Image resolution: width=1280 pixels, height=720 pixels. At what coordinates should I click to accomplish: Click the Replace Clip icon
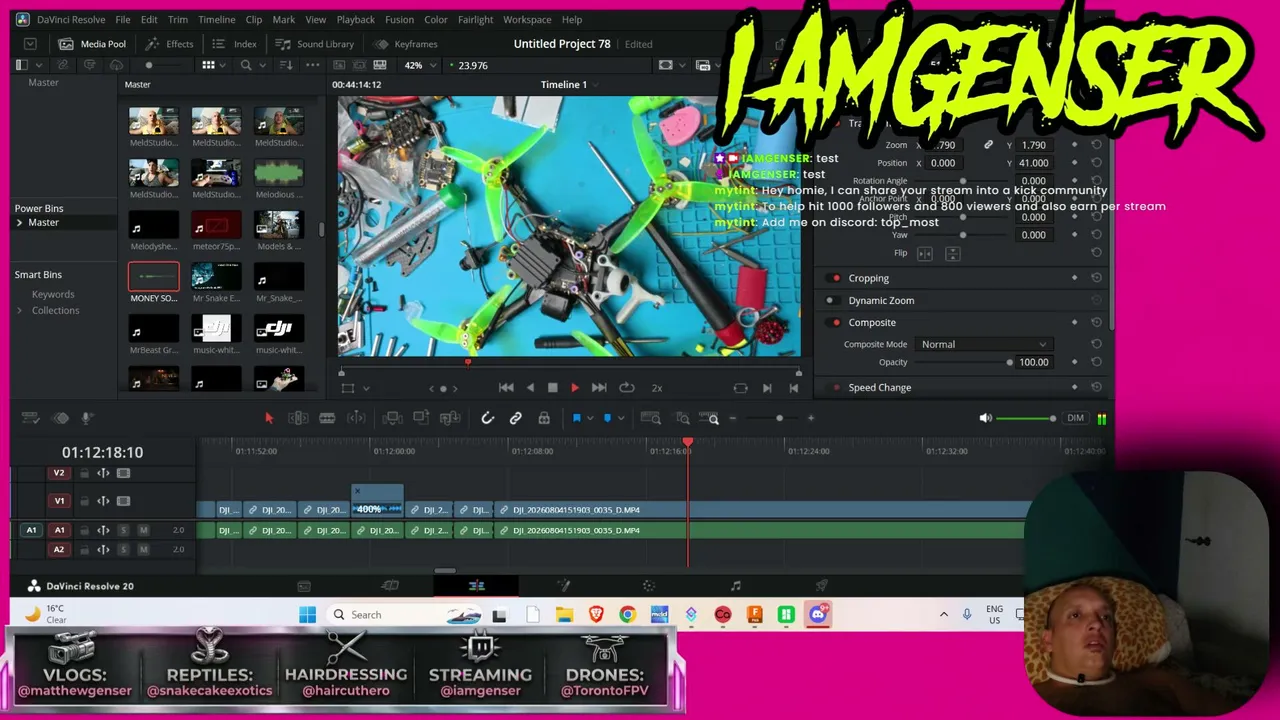[451, 418]
